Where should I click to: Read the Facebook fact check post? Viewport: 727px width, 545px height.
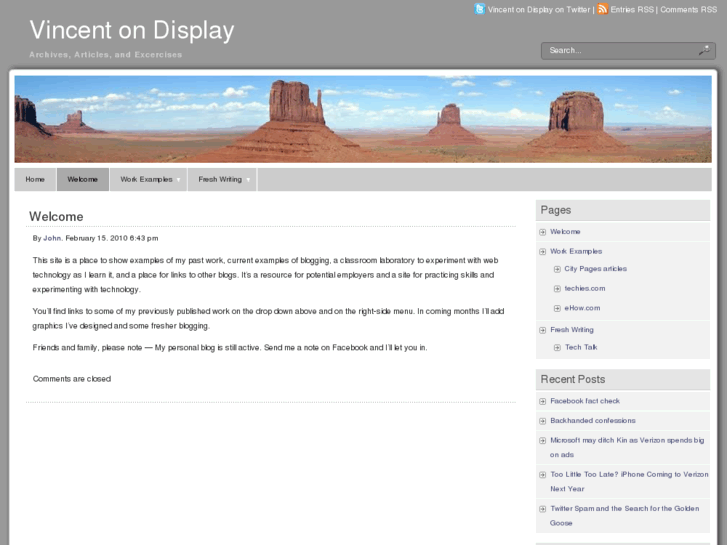(585, 401)
